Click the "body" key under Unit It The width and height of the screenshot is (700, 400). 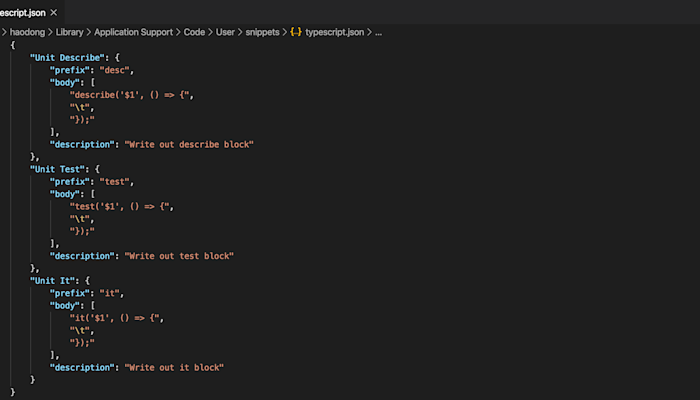coord(65,306)
